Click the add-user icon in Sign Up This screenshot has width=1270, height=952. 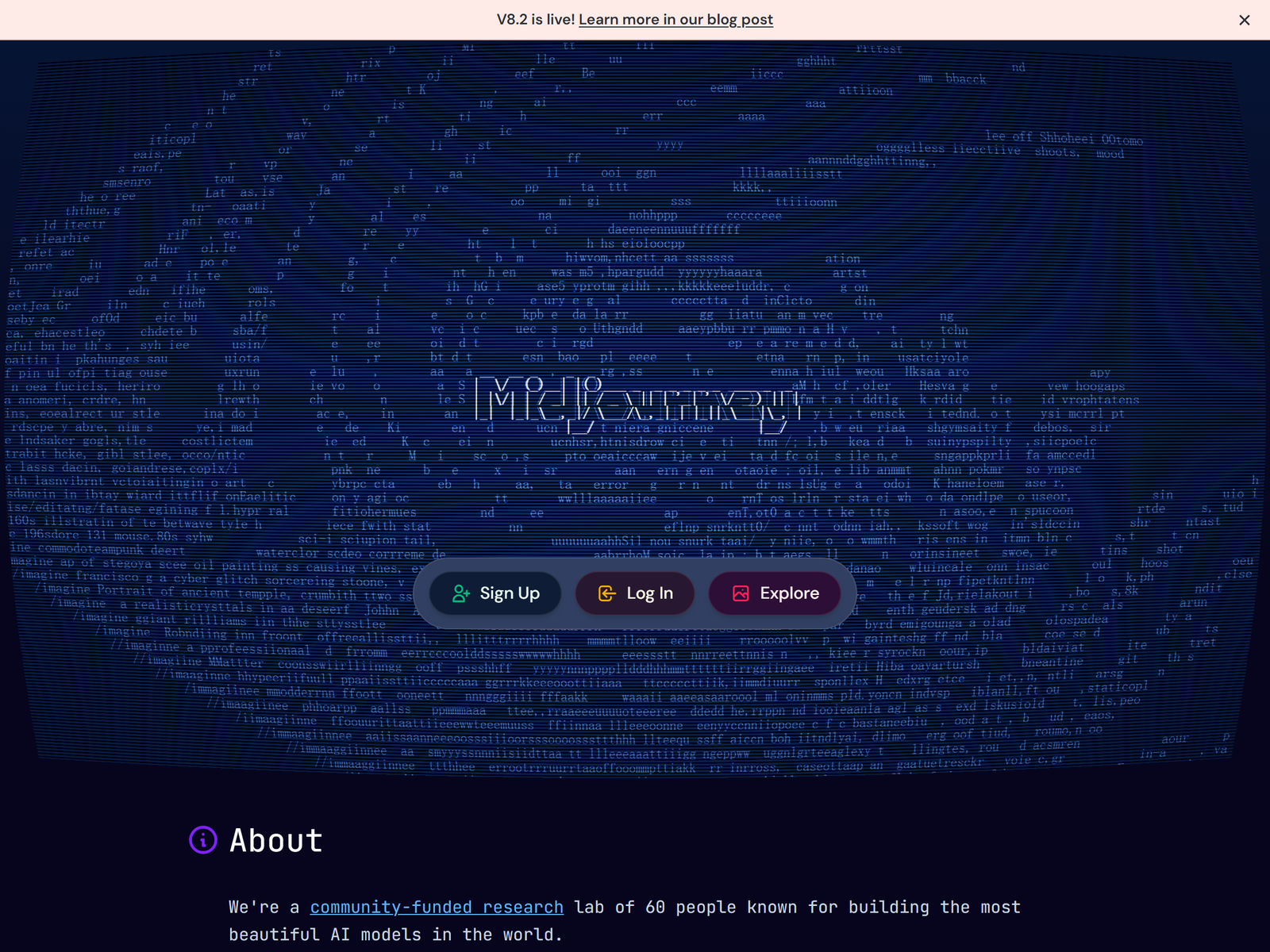click(x=461, y=593)
